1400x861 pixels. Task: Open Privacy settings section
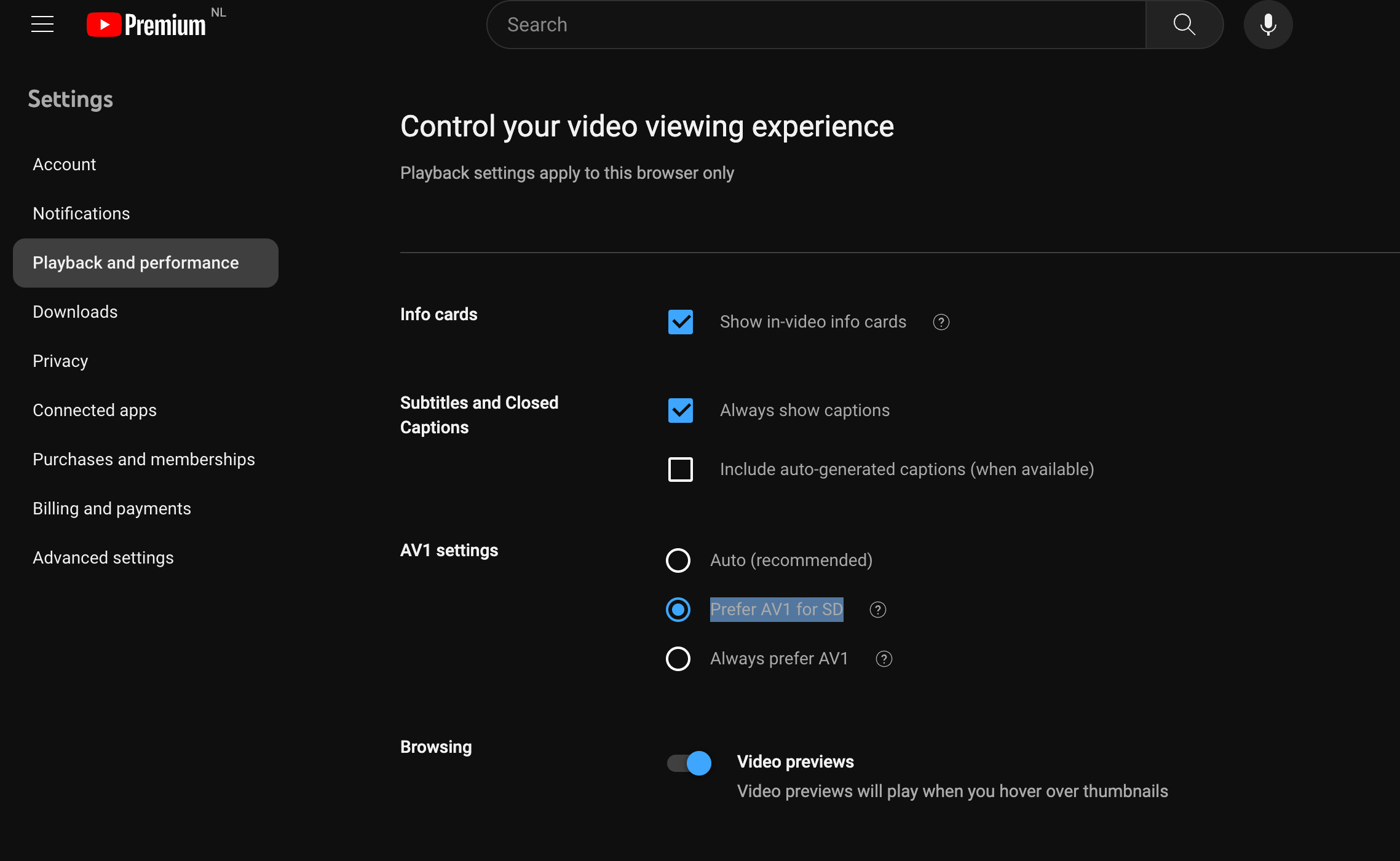[x=60, y=361]
